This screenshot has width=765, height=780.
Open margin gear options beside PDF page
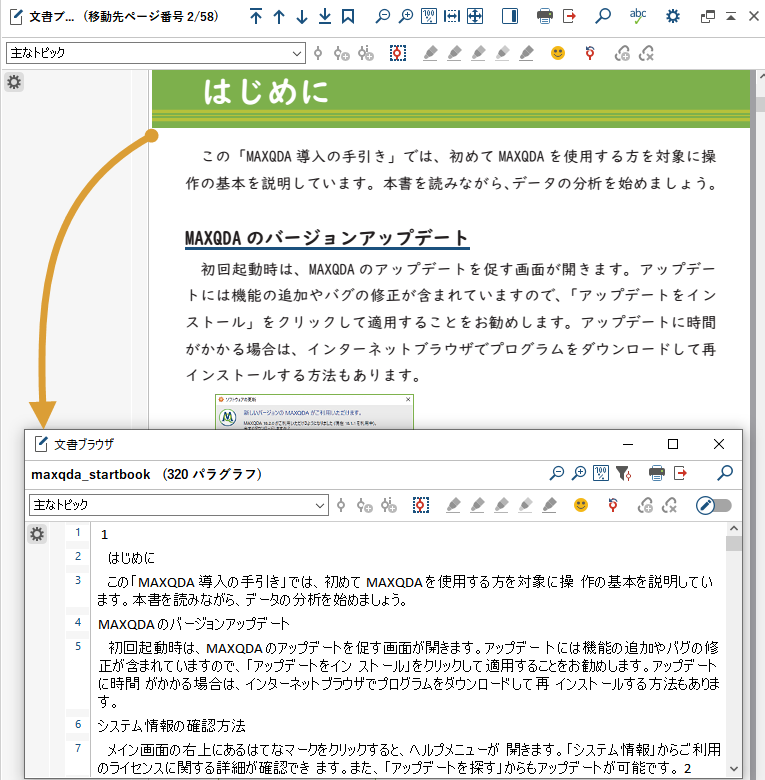14,82
